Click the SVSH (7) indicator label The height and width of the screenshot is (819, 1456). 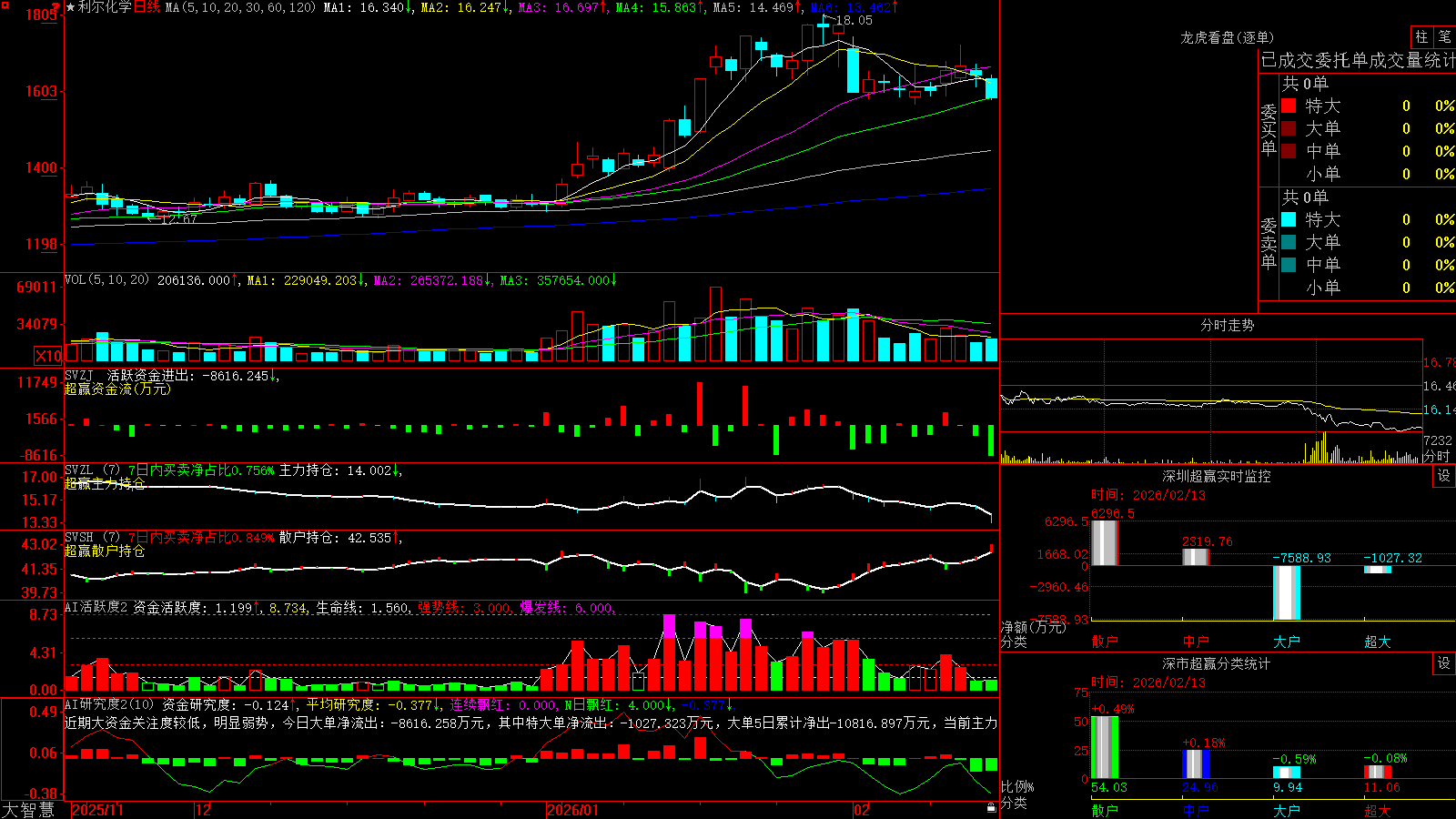[x=92, y=538]
